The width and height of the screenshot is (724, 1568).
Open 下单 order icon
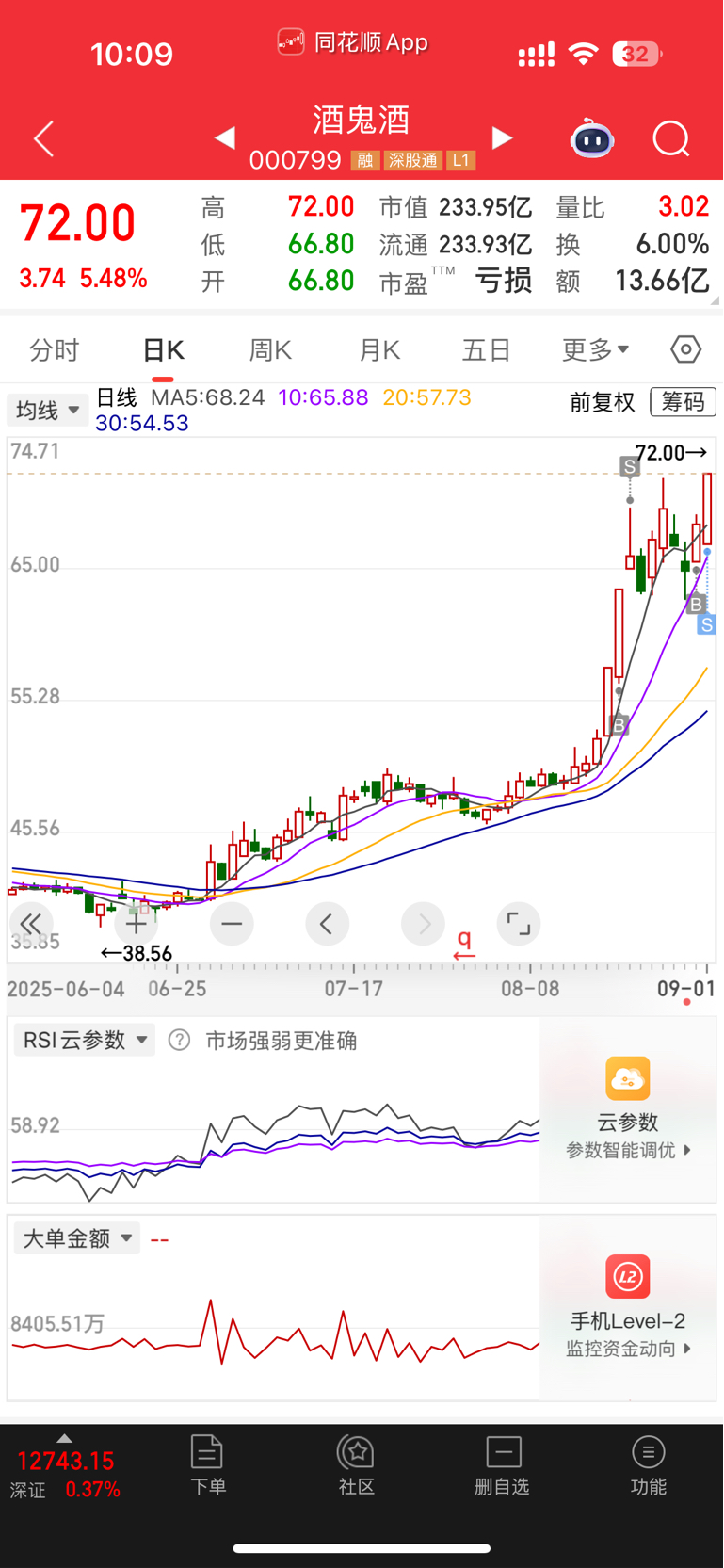[207, 1465]
